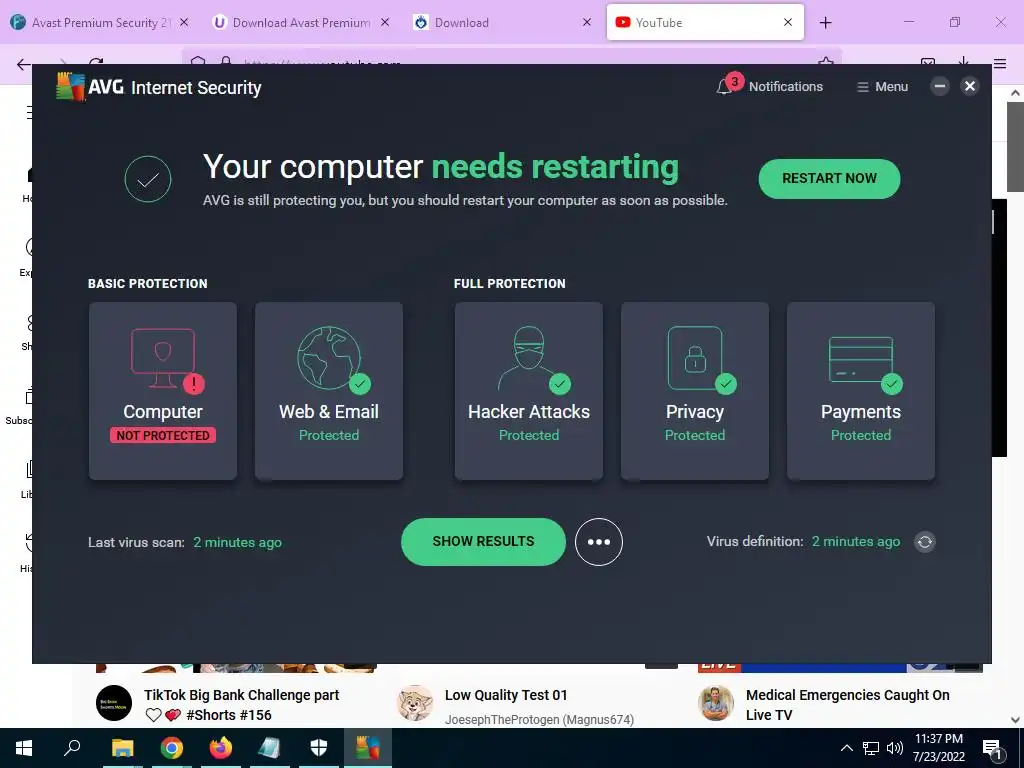
Task: Open the Low Quality Test 01 video
Action: 506,696
